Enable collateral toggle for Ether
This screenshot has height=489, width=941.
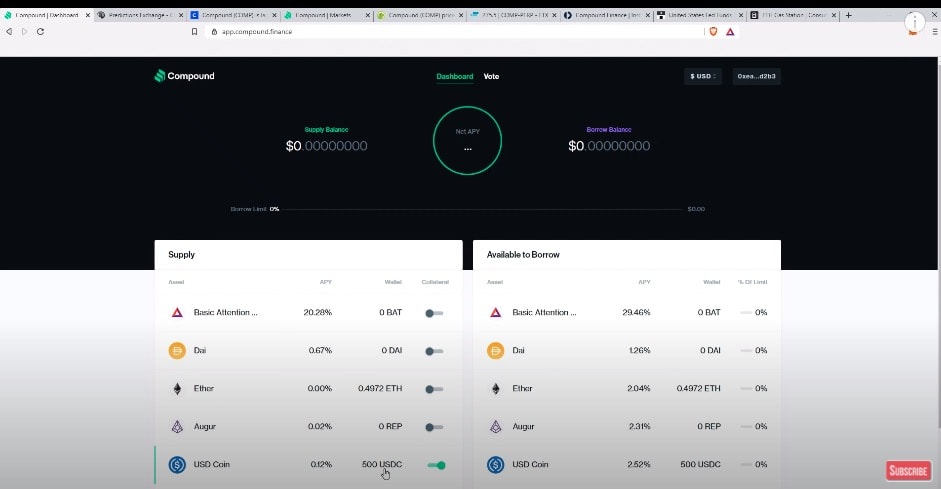click(x=434, y=389)
